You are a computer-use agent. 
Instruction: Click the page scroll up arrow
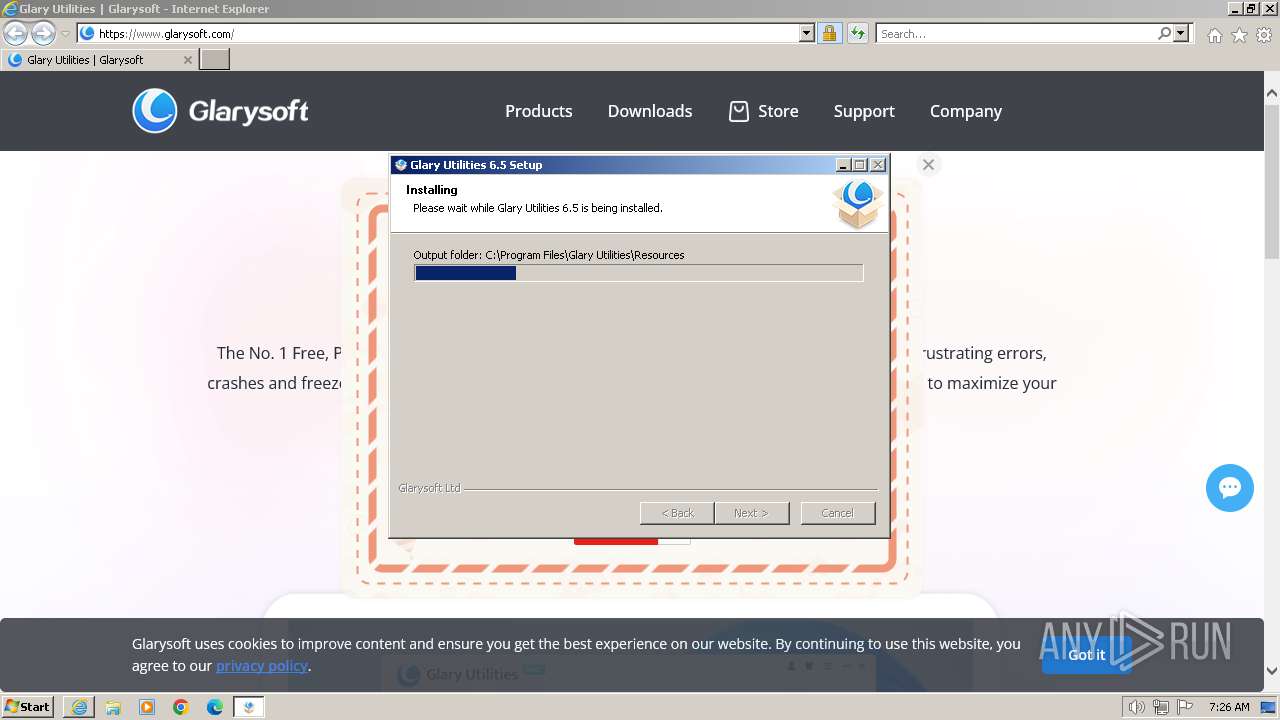[1272, 94]
